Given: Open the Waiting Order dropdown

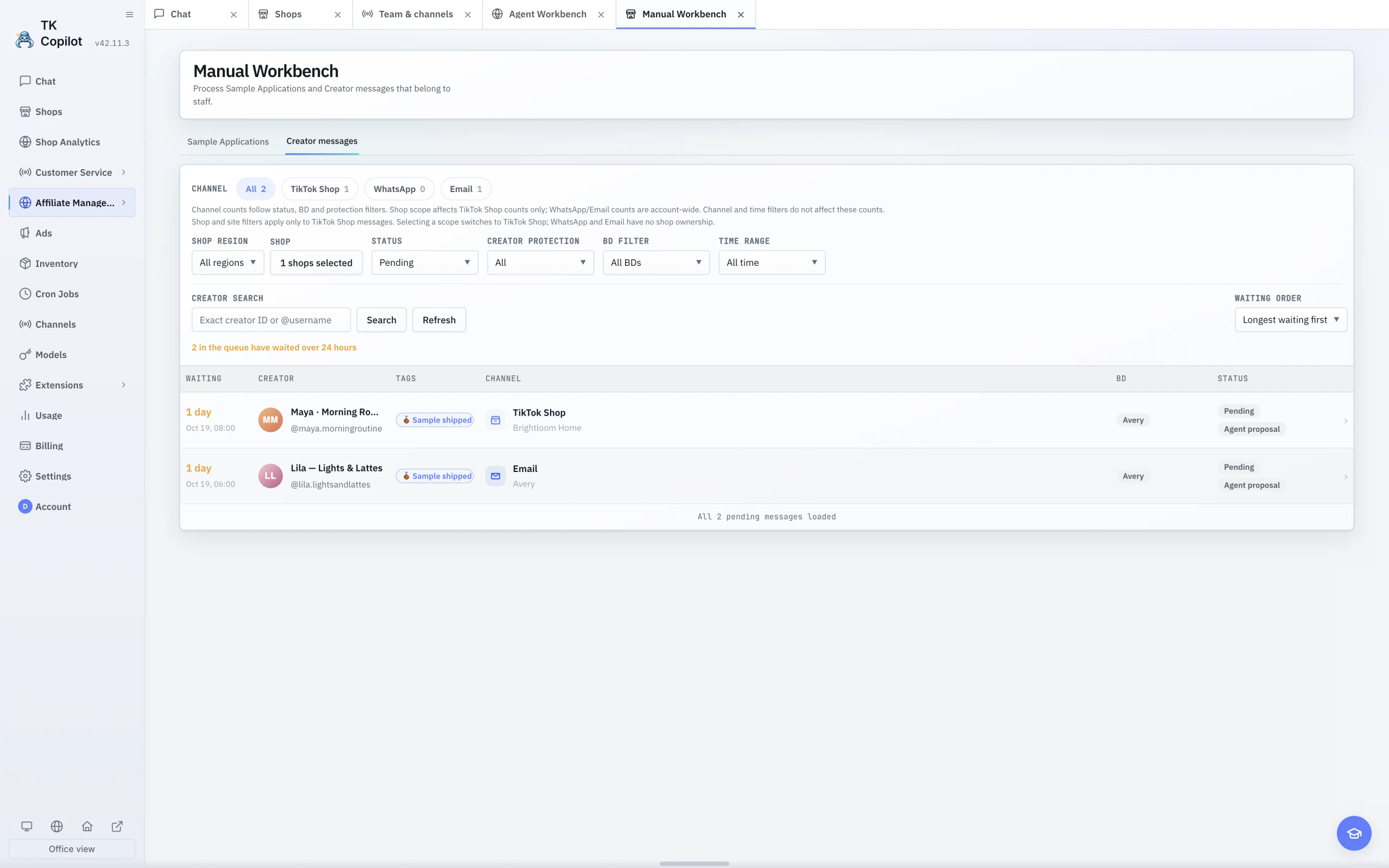Looking at the screenshot, I should coord(1291,320).
